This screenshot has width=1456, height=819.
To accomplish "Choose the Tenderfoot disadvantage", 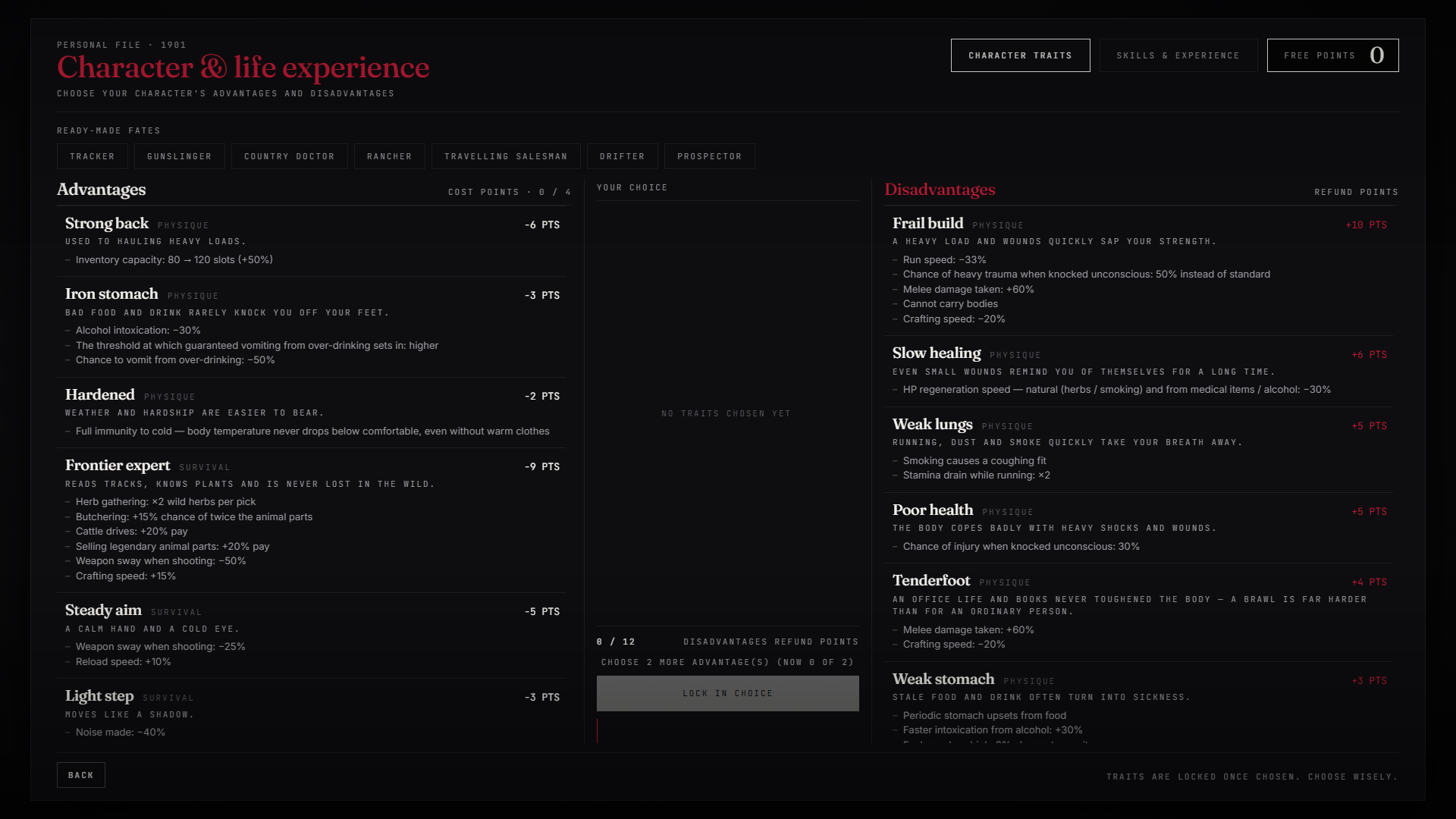I will click(x=1139, y=613).
